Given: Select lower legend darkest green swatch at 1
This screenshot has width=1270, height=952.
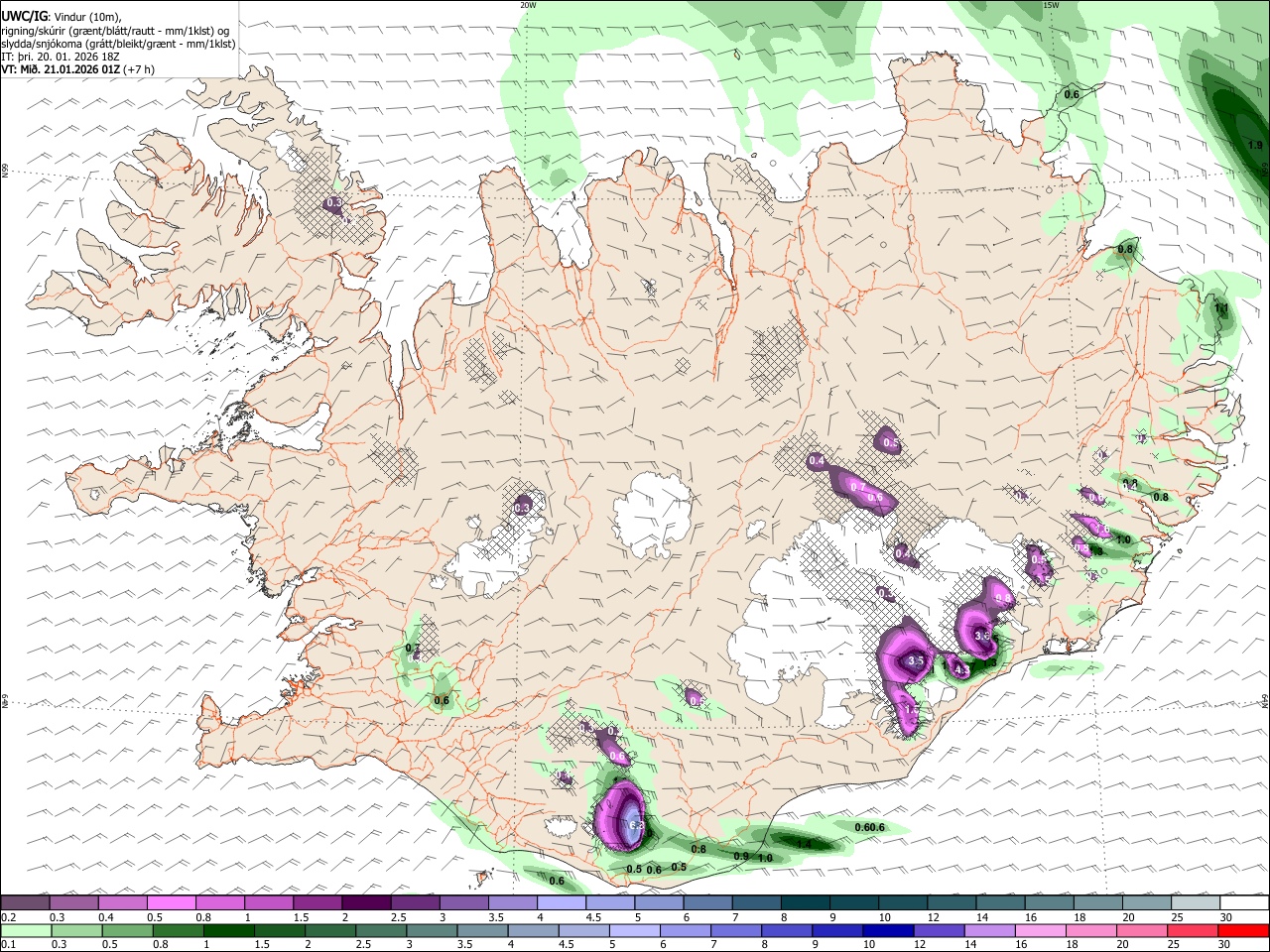Looking at the screenshot, I should click(228, 931).
